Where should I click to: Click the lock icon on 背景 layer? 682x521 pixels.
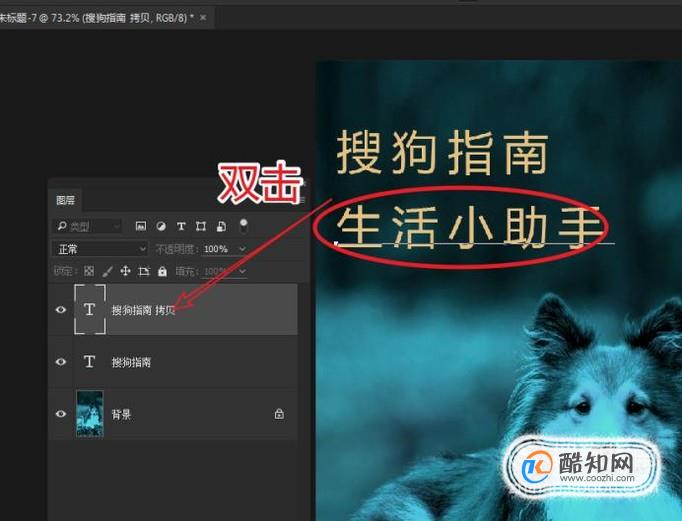pyautogui.click(x=279, y=414)
